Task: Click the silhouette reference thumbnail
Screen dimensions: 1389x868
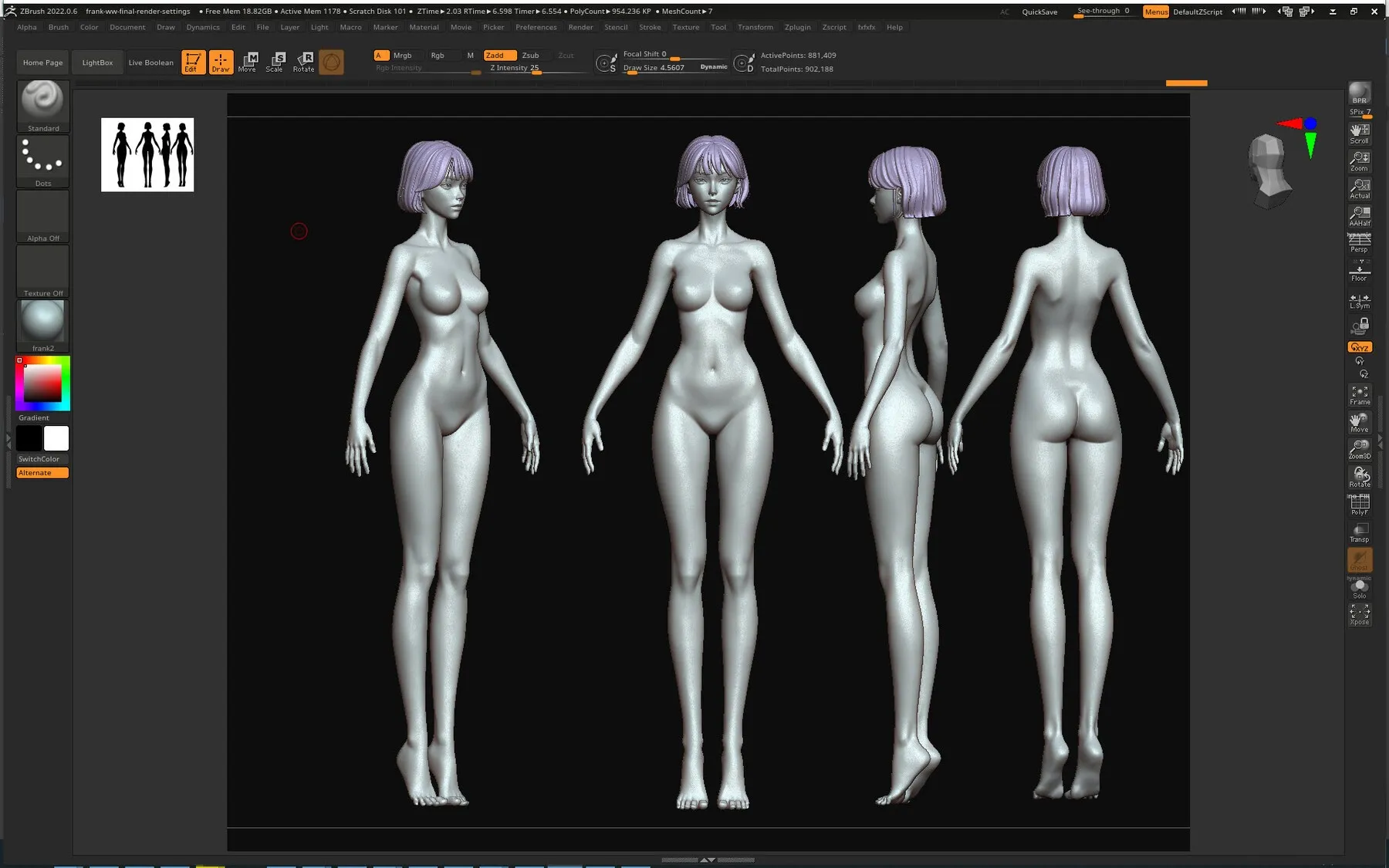Action: point(147,154)
